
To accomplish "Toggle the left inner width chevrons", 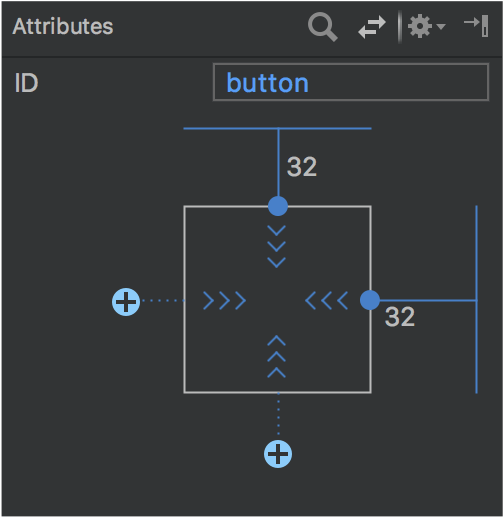I will [x=225, y=301].
